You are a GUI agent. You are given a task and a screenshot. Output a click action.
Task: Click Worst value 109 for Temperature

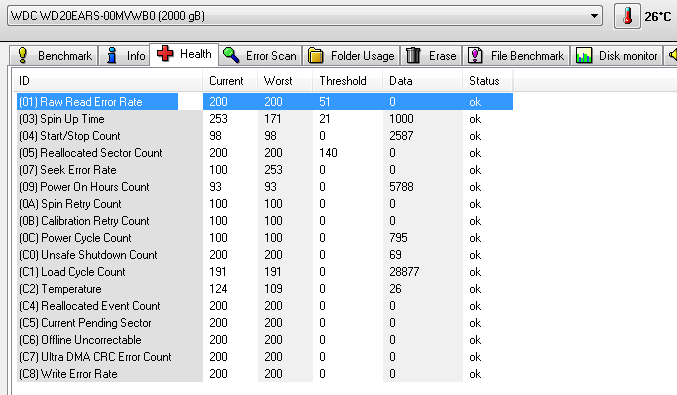pos(273,289)
